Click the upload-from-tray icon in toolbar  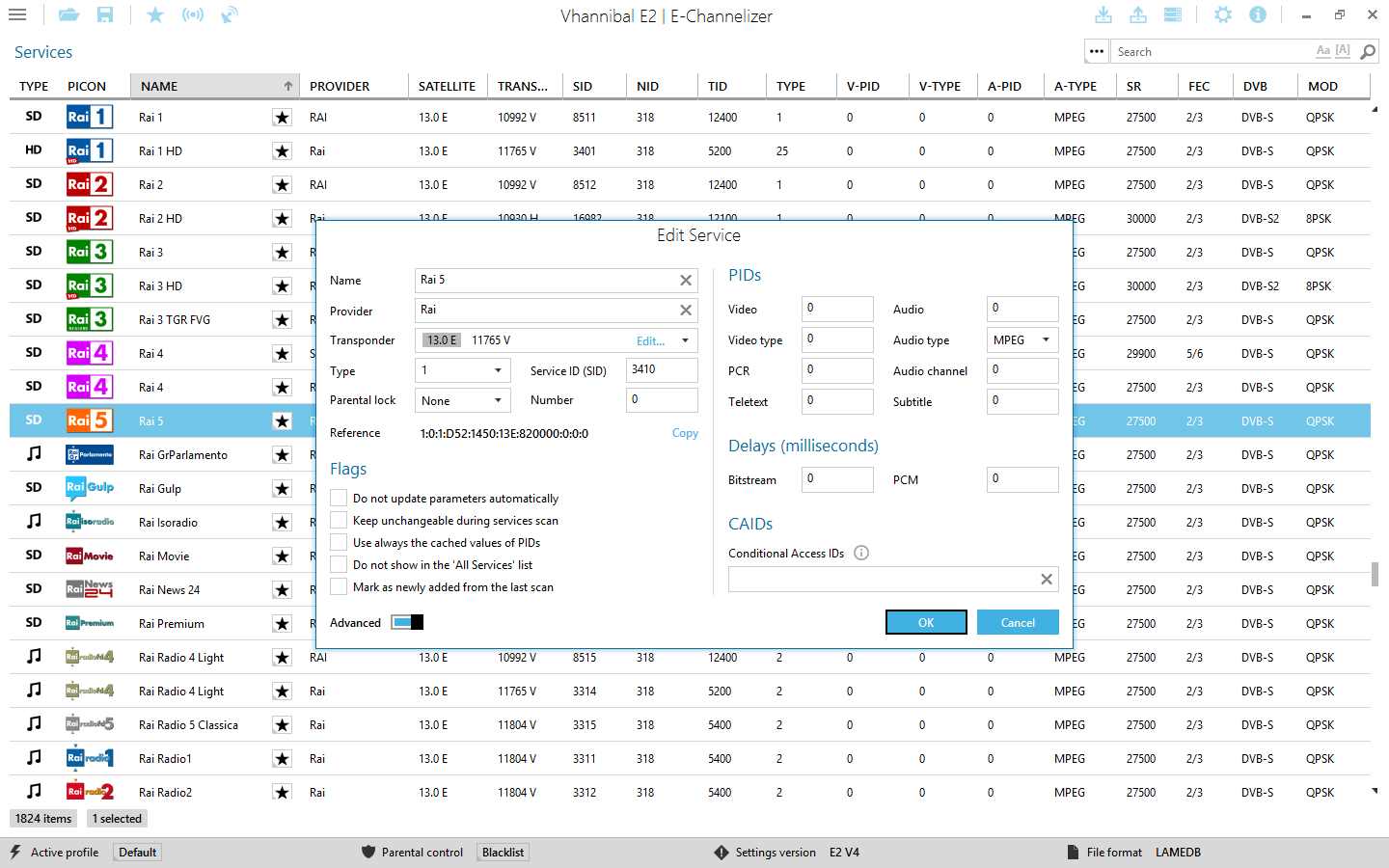point(1138,15)
